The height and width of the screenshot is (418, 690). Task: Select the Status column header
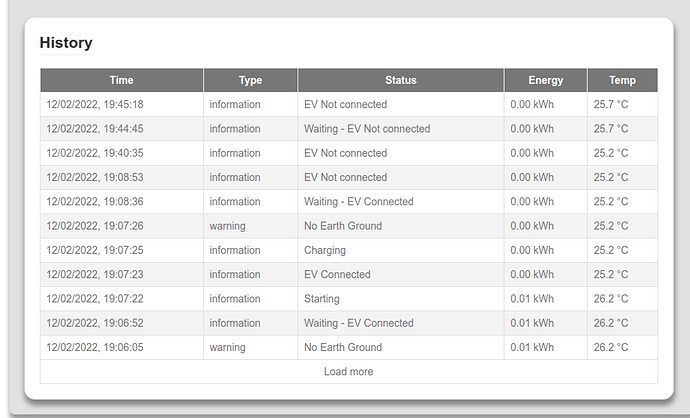400,80
